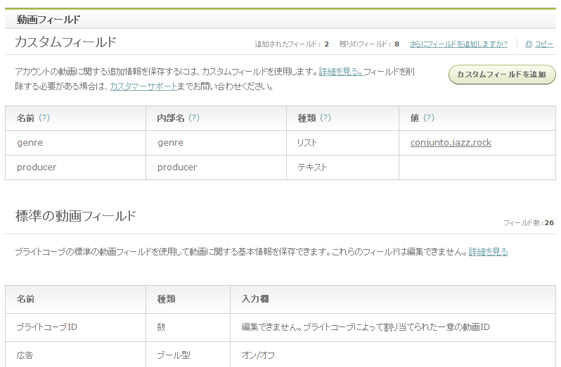561x367 pixels.
Task: Open the 値 (?) help tooltip
Action: pos(429,118)
